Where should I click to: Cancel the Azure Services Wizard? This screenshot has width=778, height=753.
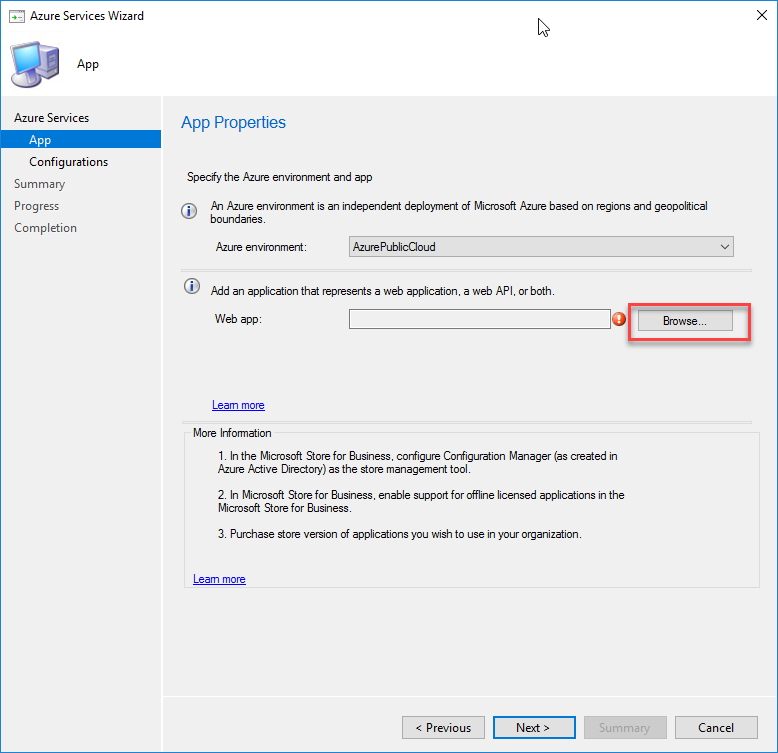pyautogui.click(x=716, y=728)
